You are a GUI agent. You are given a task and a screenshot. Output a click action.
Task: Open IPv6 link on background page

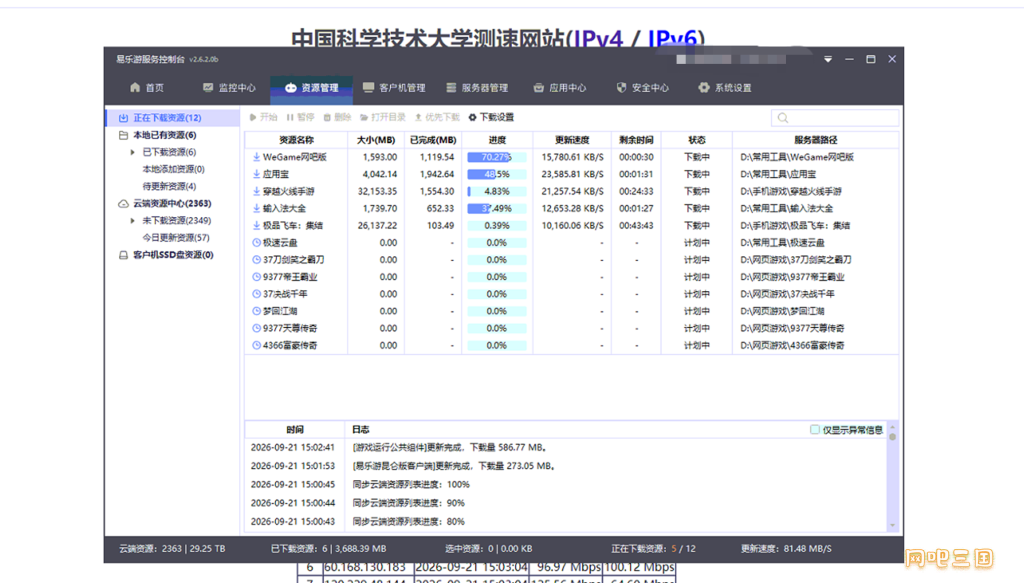tap(673, 39)
